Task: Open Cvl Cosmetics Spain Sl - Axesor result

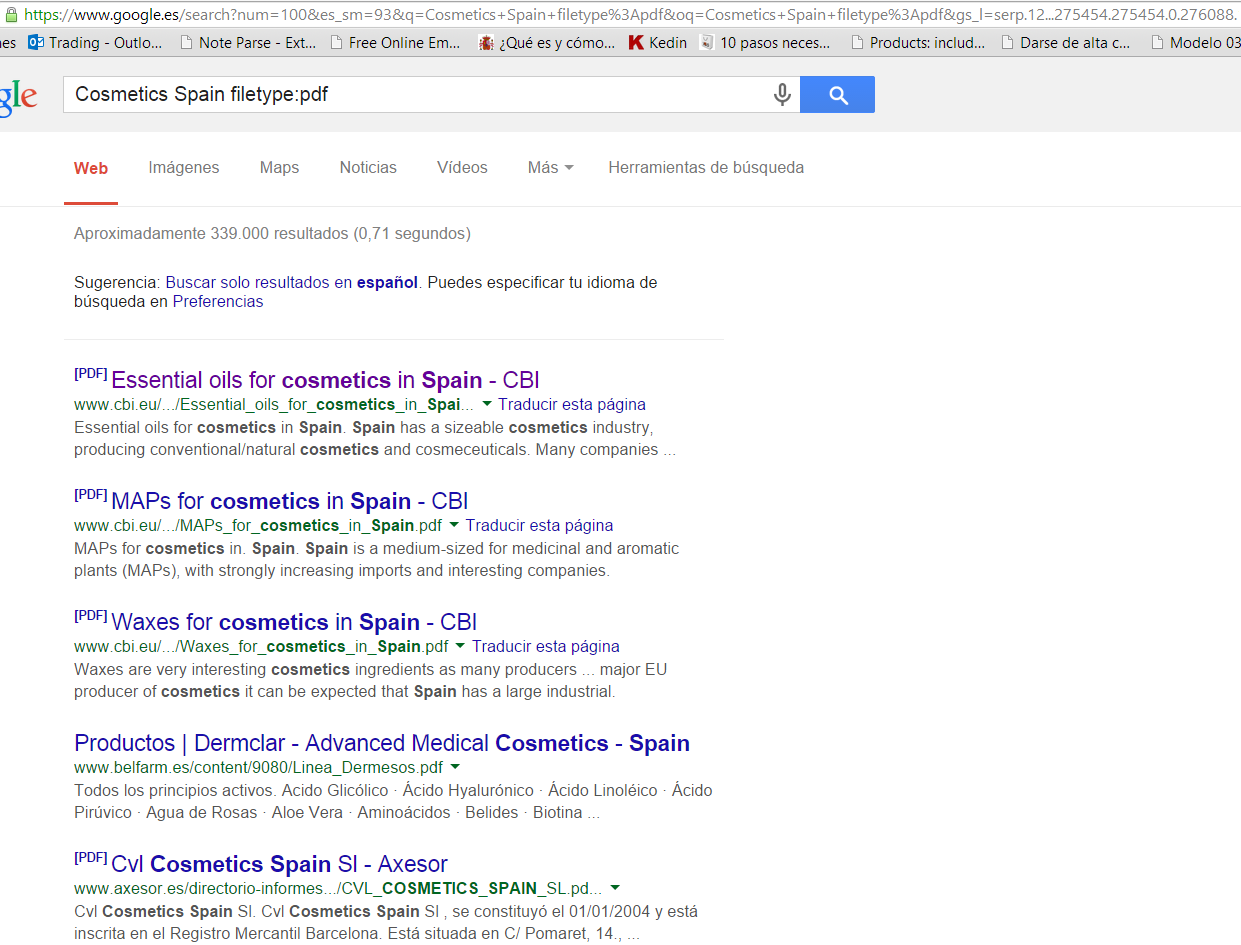Action: pyautogui.click(x=279, y=864)
